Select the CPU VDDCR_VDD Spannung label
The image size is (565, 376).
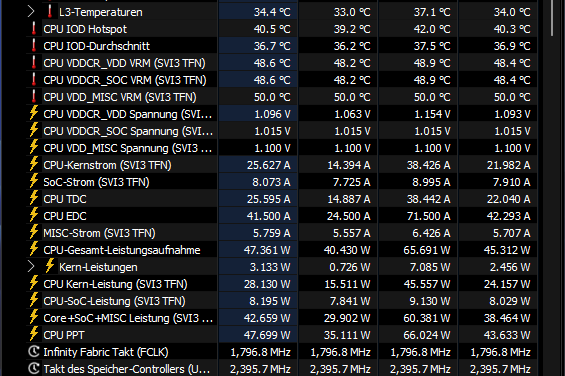pos(128,114)
